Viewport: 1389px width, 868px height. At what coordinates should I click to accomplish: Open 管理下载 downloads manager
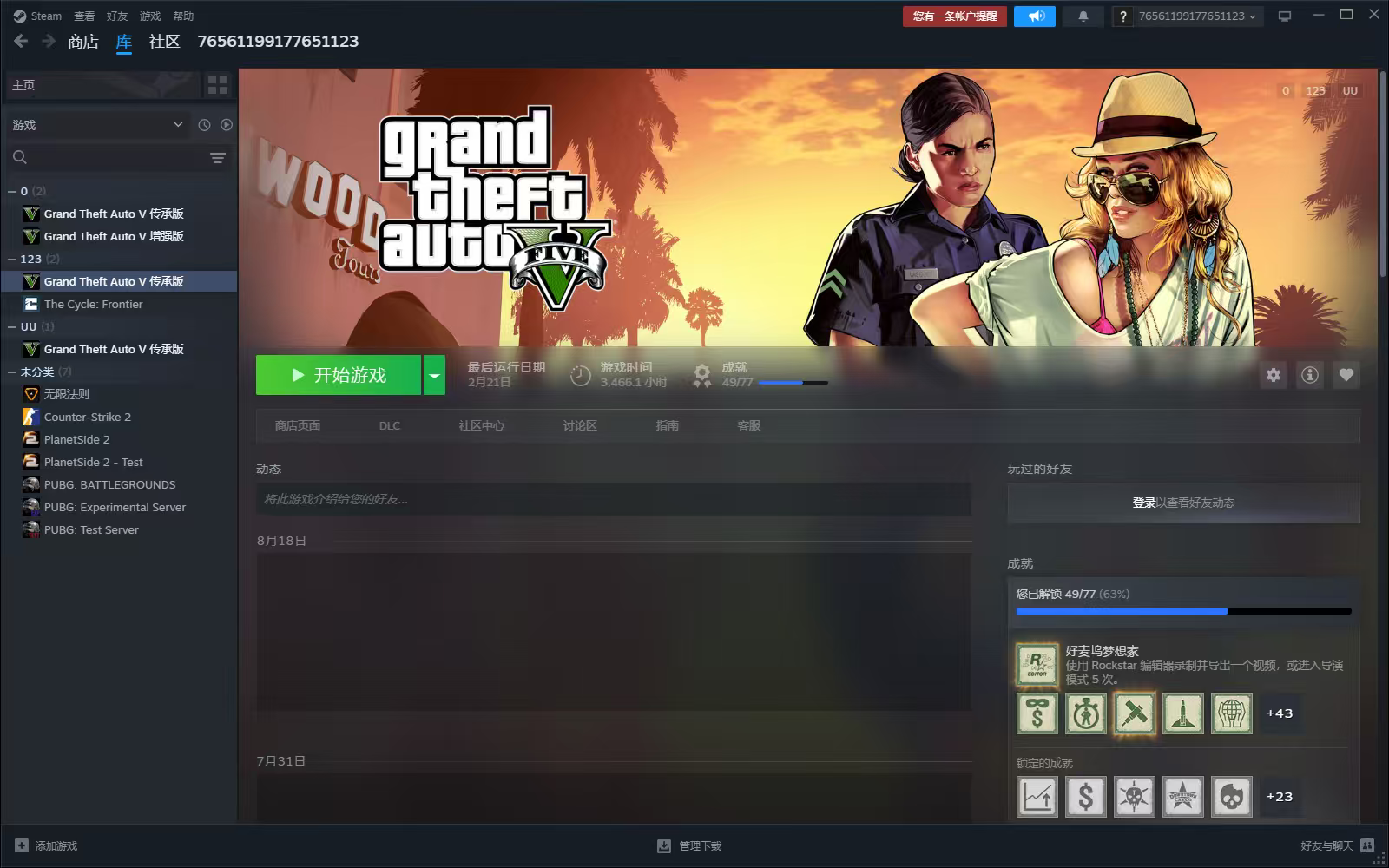(x=689, y=845)
